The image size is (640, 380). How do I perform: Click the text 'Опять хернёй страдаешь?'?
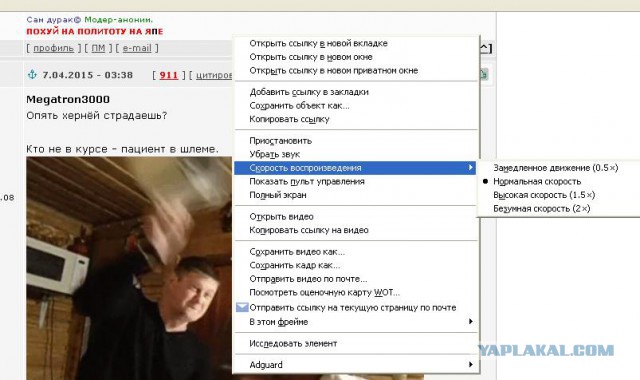(x=97, y=116)
